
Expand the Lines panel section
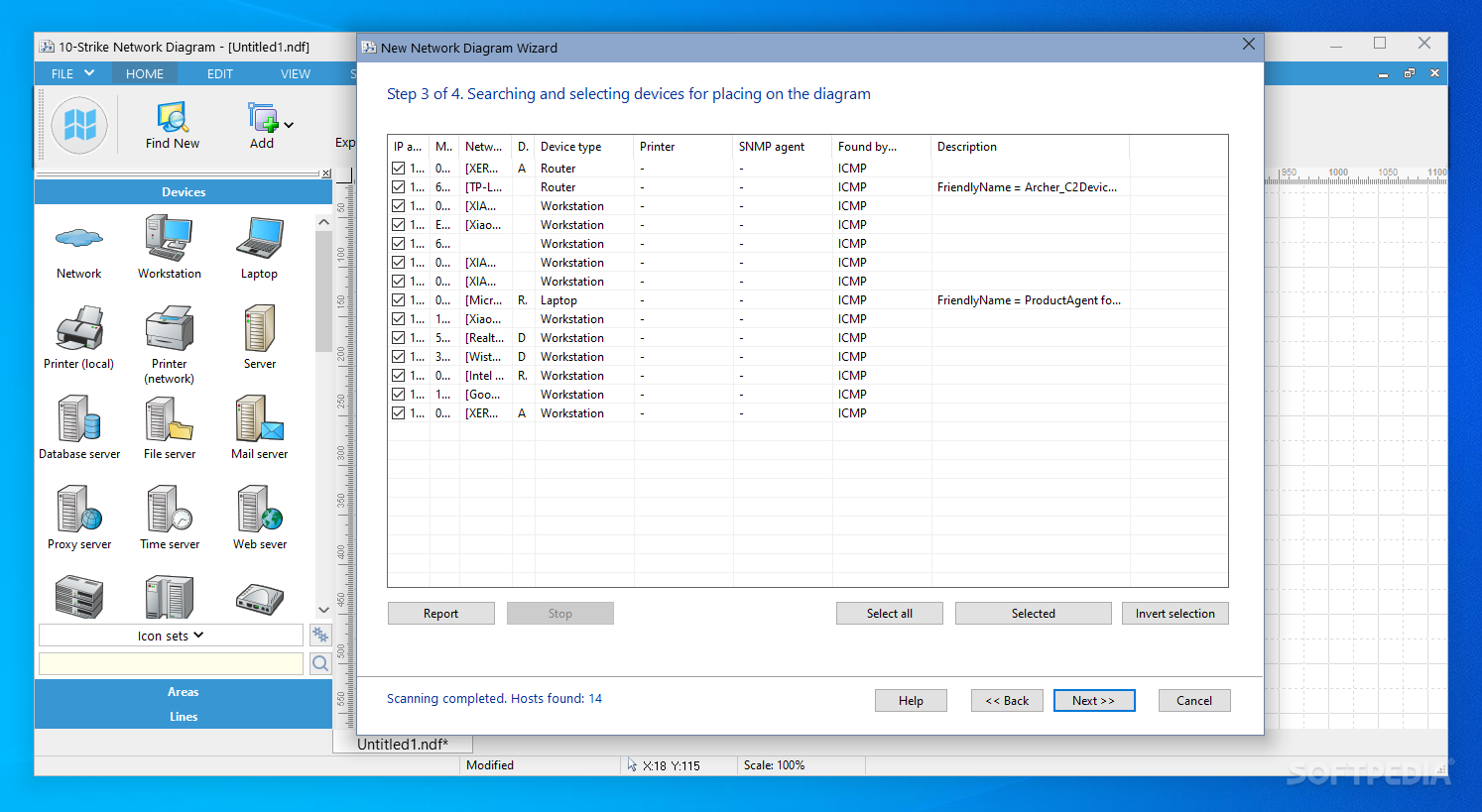[184, 717]
